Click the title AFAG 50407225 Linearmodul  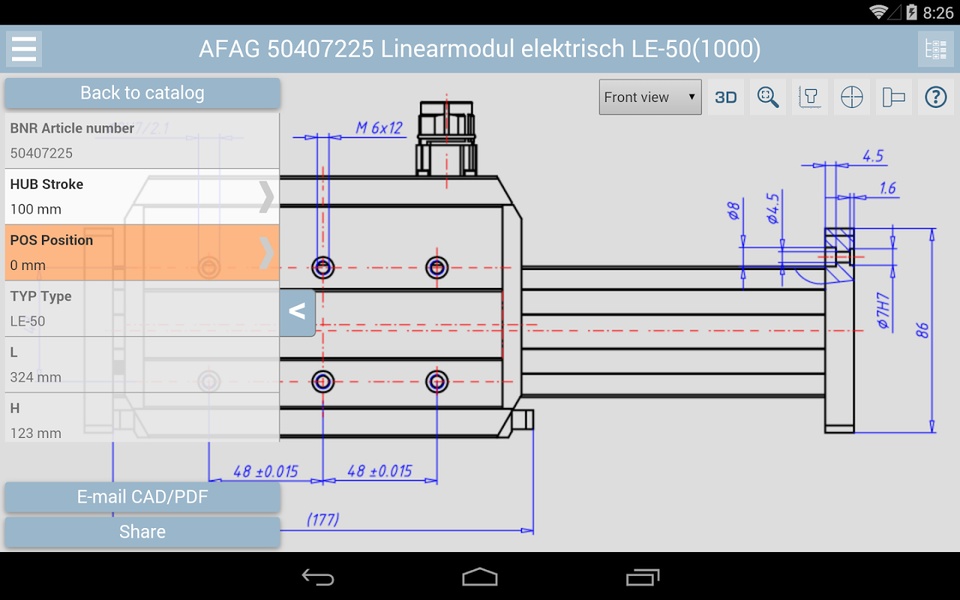tap(479, 48)
